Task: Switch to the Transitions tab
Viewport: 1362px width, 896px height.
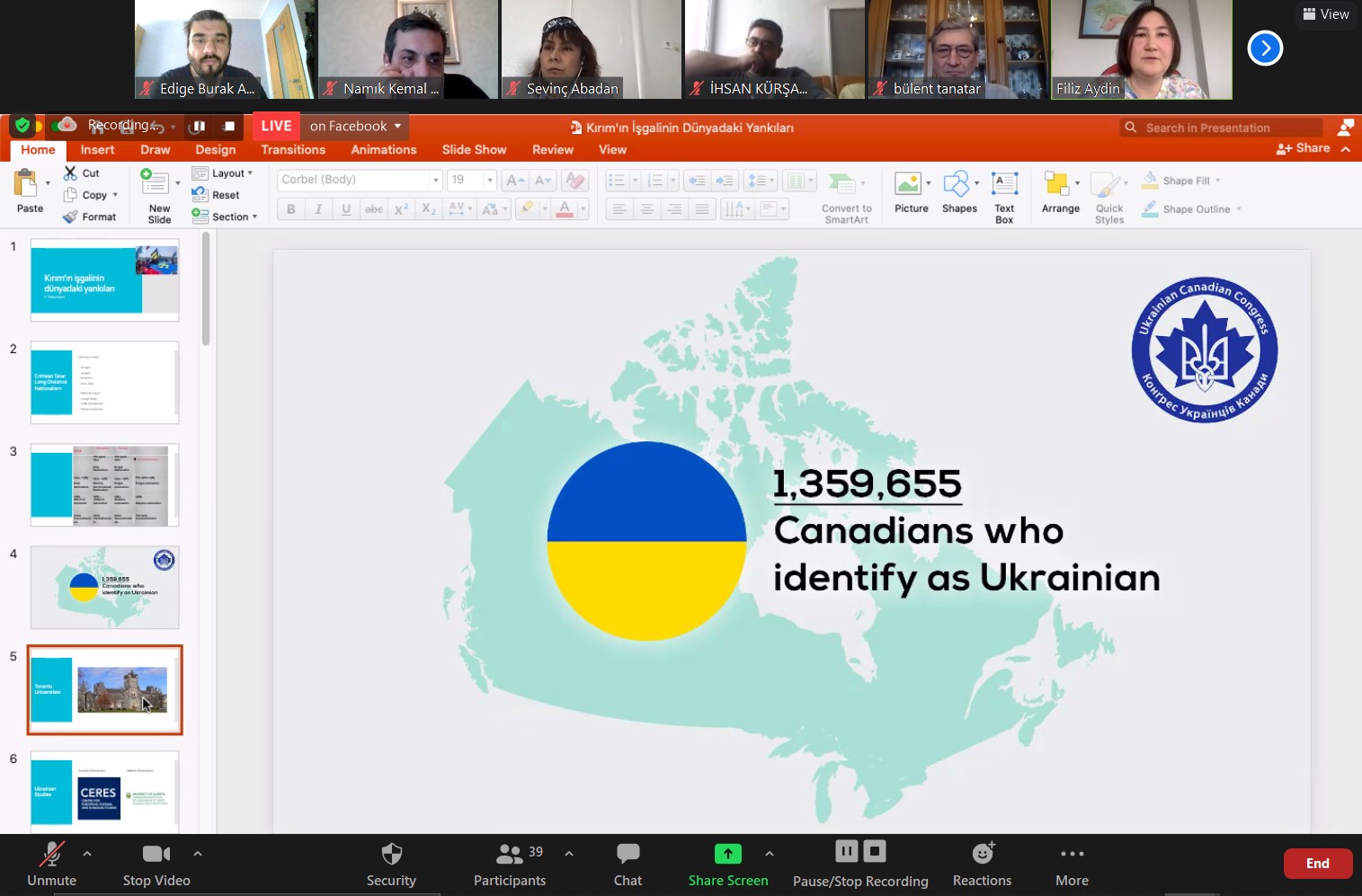Action: click(x=293, y=150)
